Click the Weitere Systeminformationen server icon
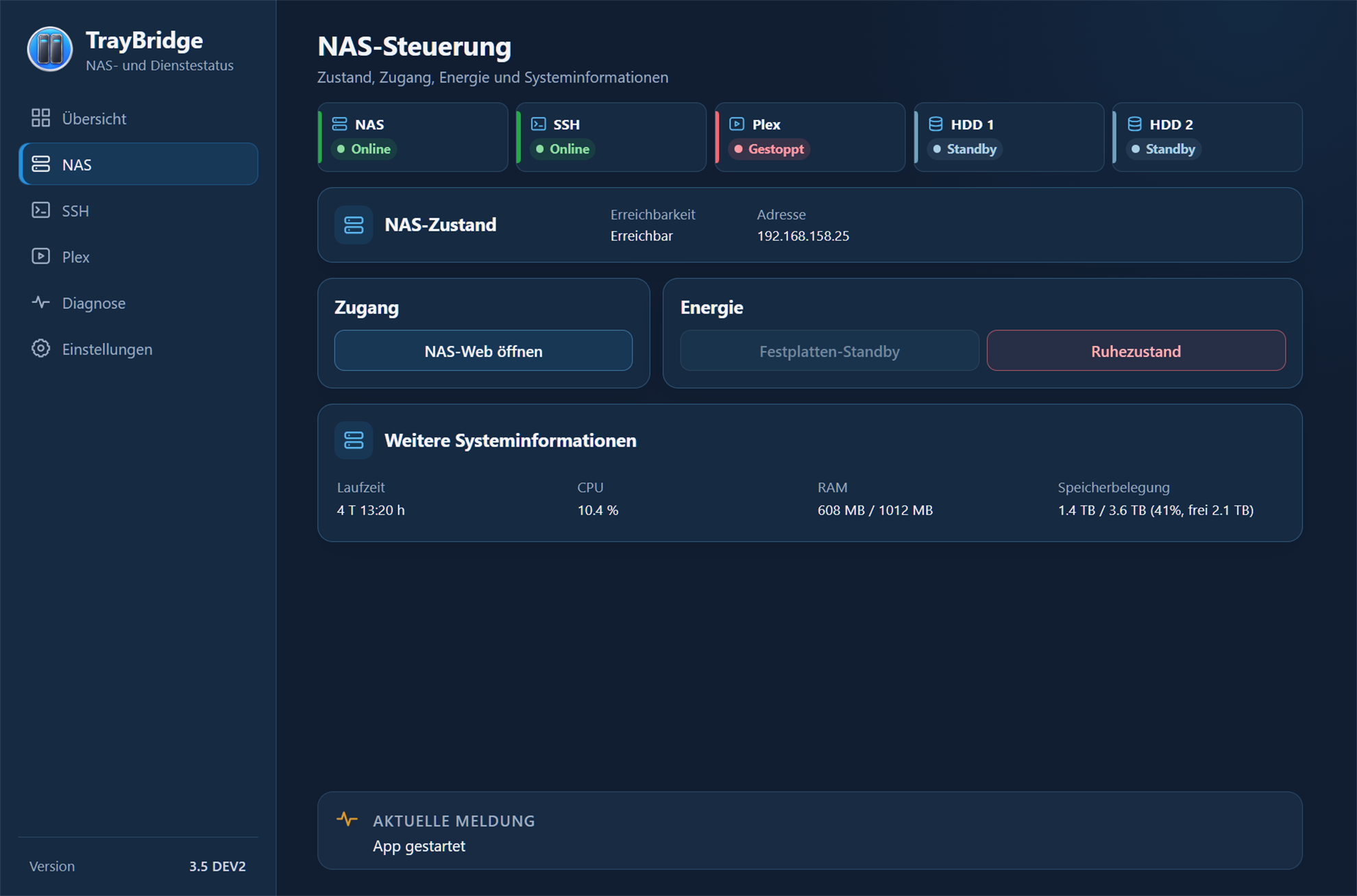 coord(354,440)
